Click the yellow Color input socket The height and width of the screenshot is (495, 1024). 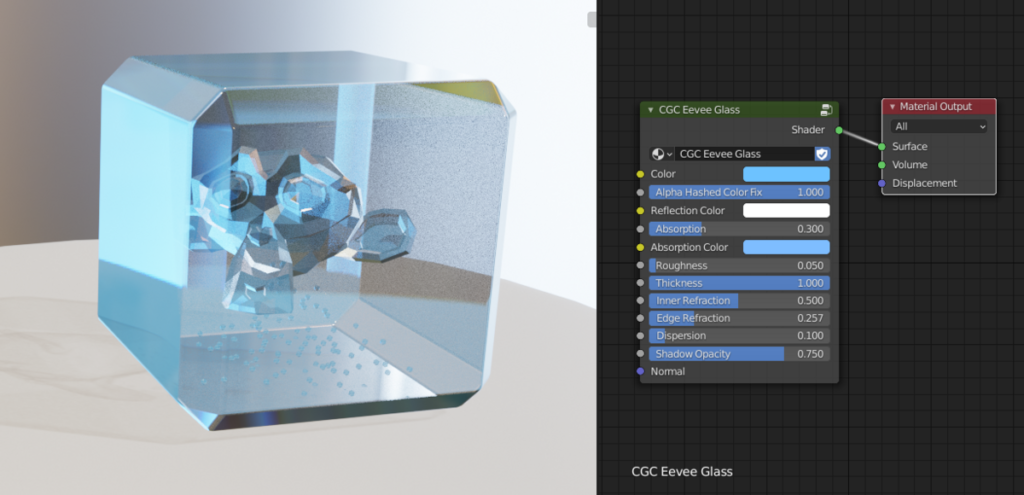pyautogui.click(x=640, y=174)
